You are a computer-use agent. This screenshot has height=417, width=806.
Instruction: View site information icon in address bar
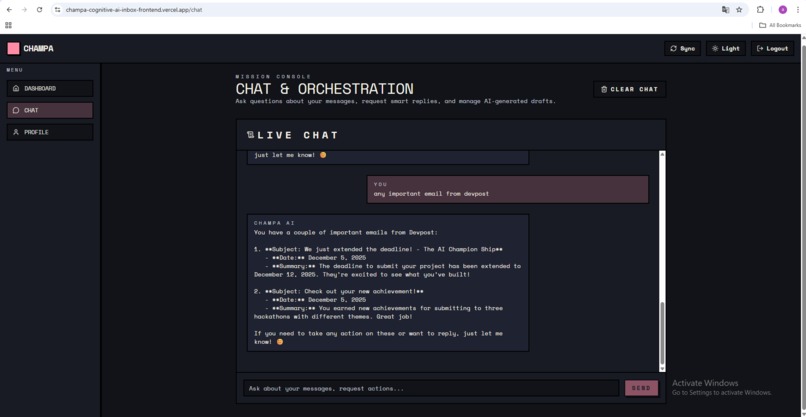click(58, 9)
